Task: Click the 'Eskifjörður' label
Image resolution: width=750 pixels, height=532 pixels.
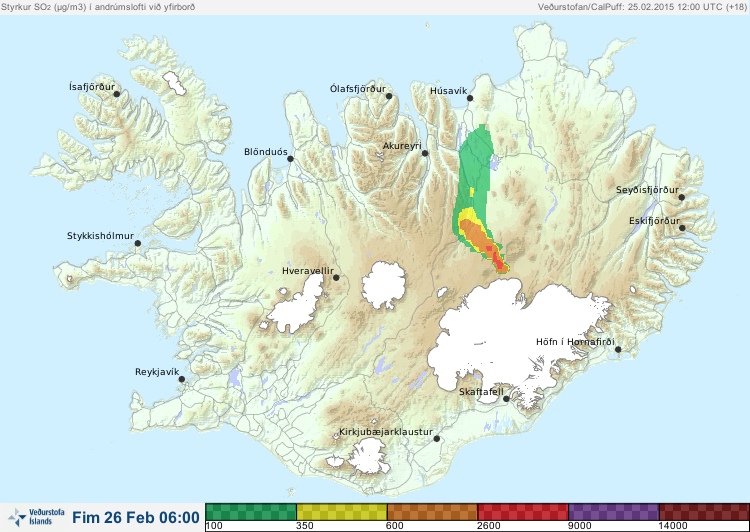Action: [654, 221]
